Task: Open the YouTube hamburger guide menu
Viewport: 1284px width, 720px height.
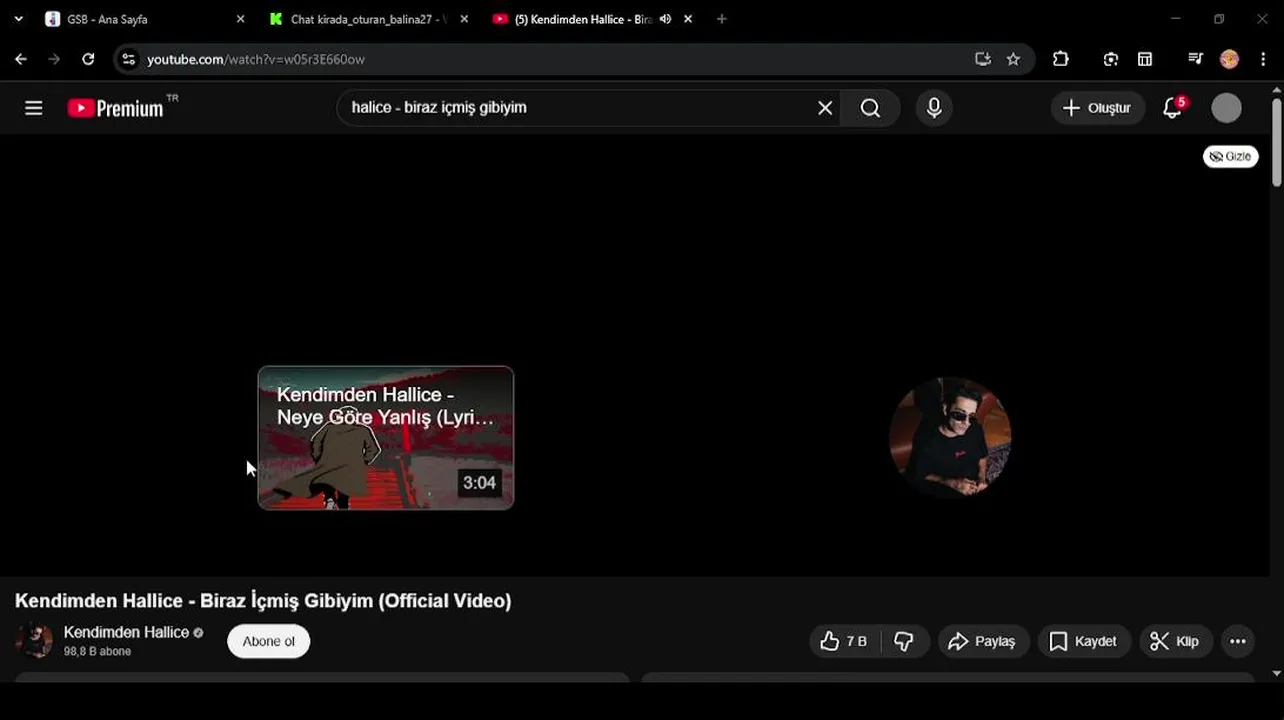Action: (34, 108)
